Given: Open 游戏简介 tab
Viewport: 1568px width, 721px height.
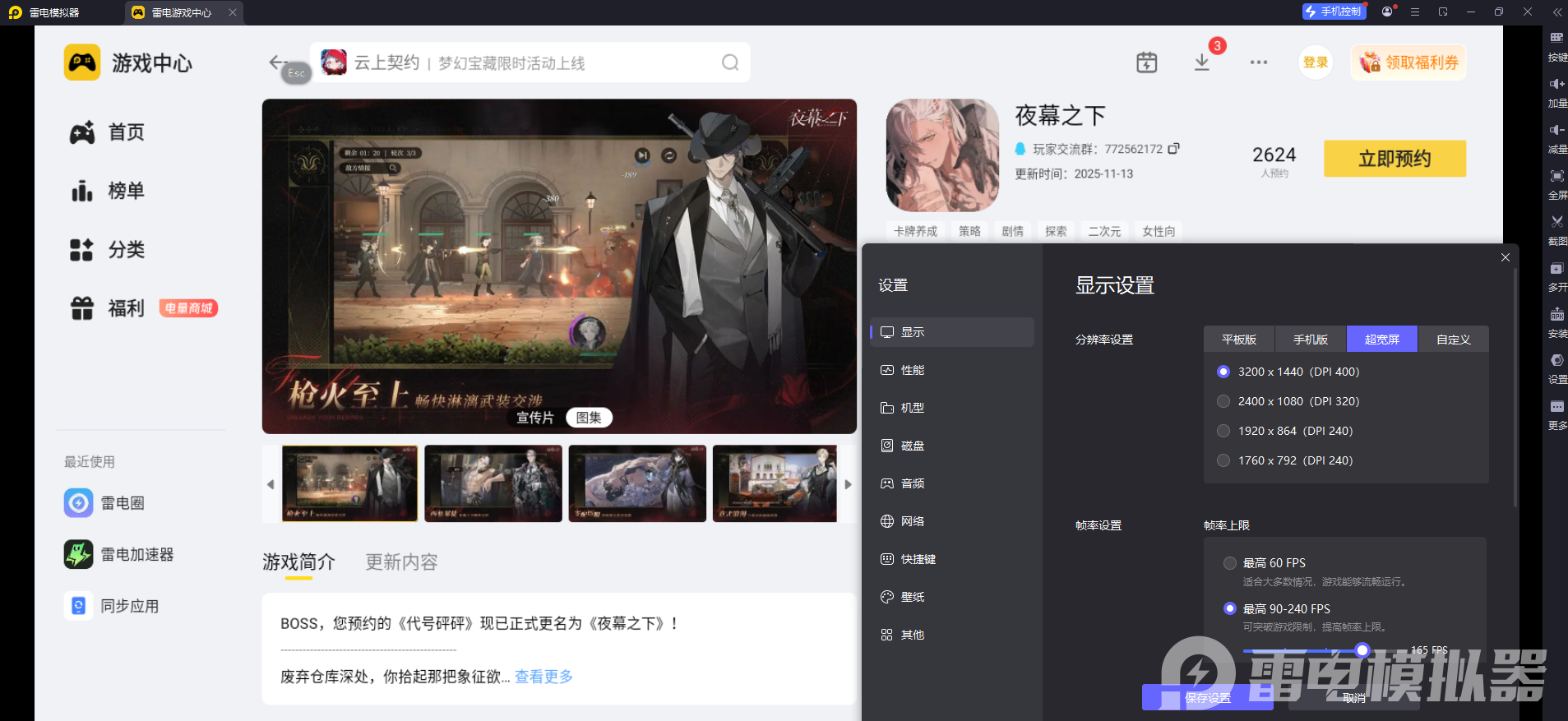Looking at the screenshot, I should 298,562.
